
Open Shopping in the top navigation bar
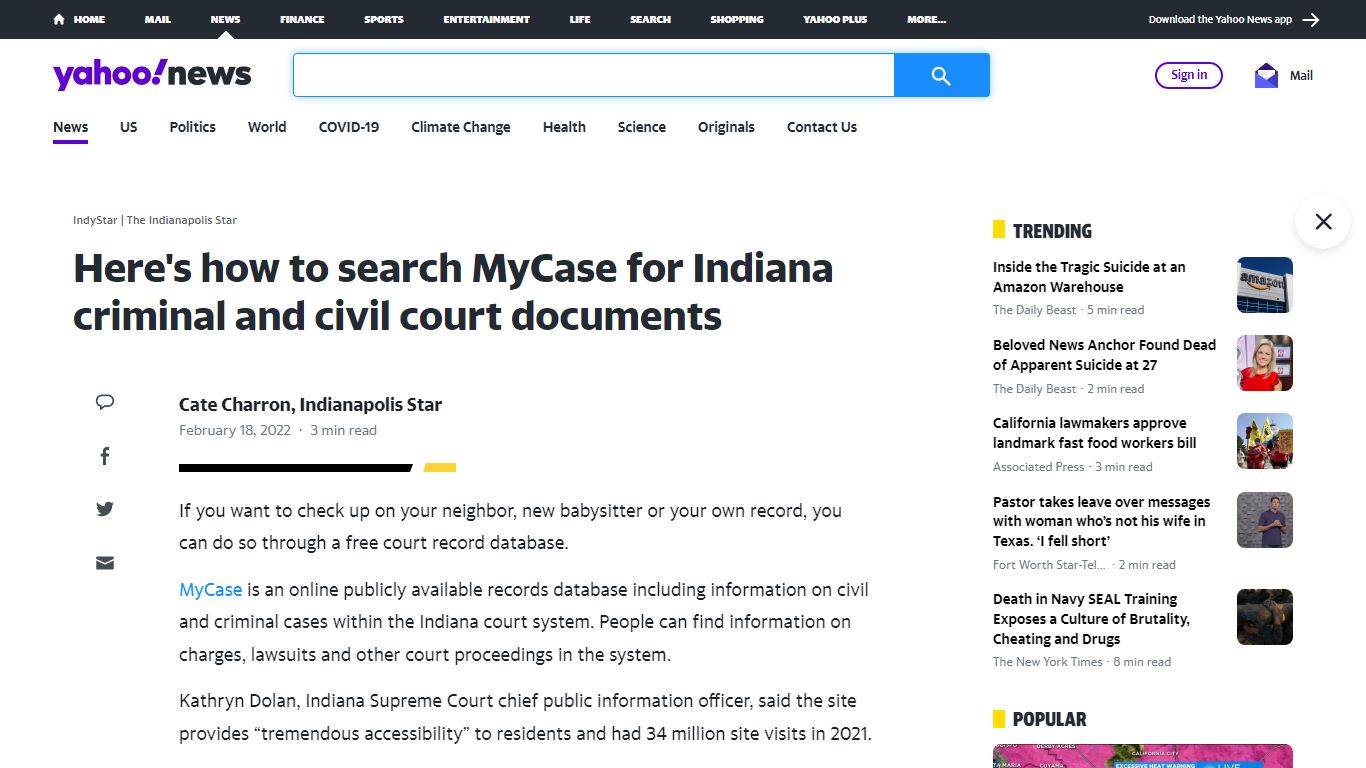coord(737,19)
